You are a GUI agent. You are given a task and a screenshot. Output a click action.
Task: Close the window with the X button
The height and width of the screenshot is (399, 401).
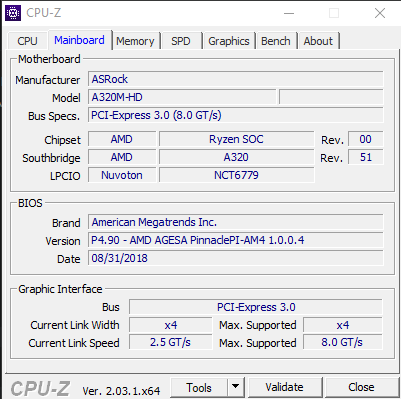(x=380, y=13)
